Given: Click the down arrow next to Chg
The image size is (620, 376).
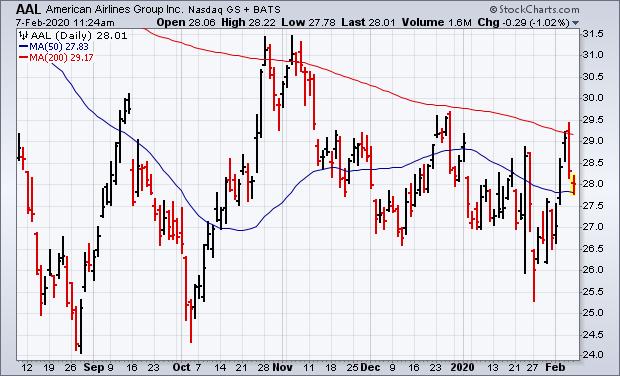Looking at the screenshot, I should (x=575, y=23).
